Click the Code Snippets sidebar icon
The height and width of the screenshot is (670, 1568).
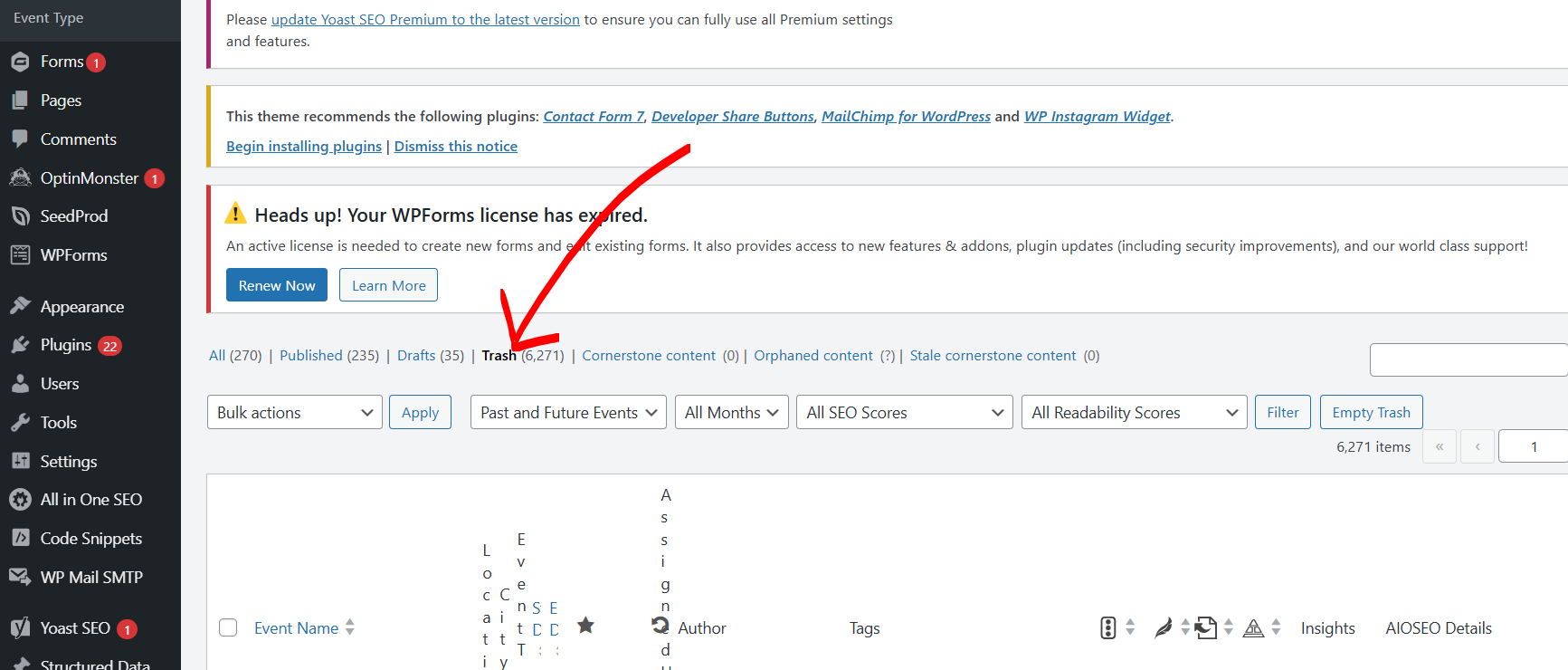[x=20, y=538]
